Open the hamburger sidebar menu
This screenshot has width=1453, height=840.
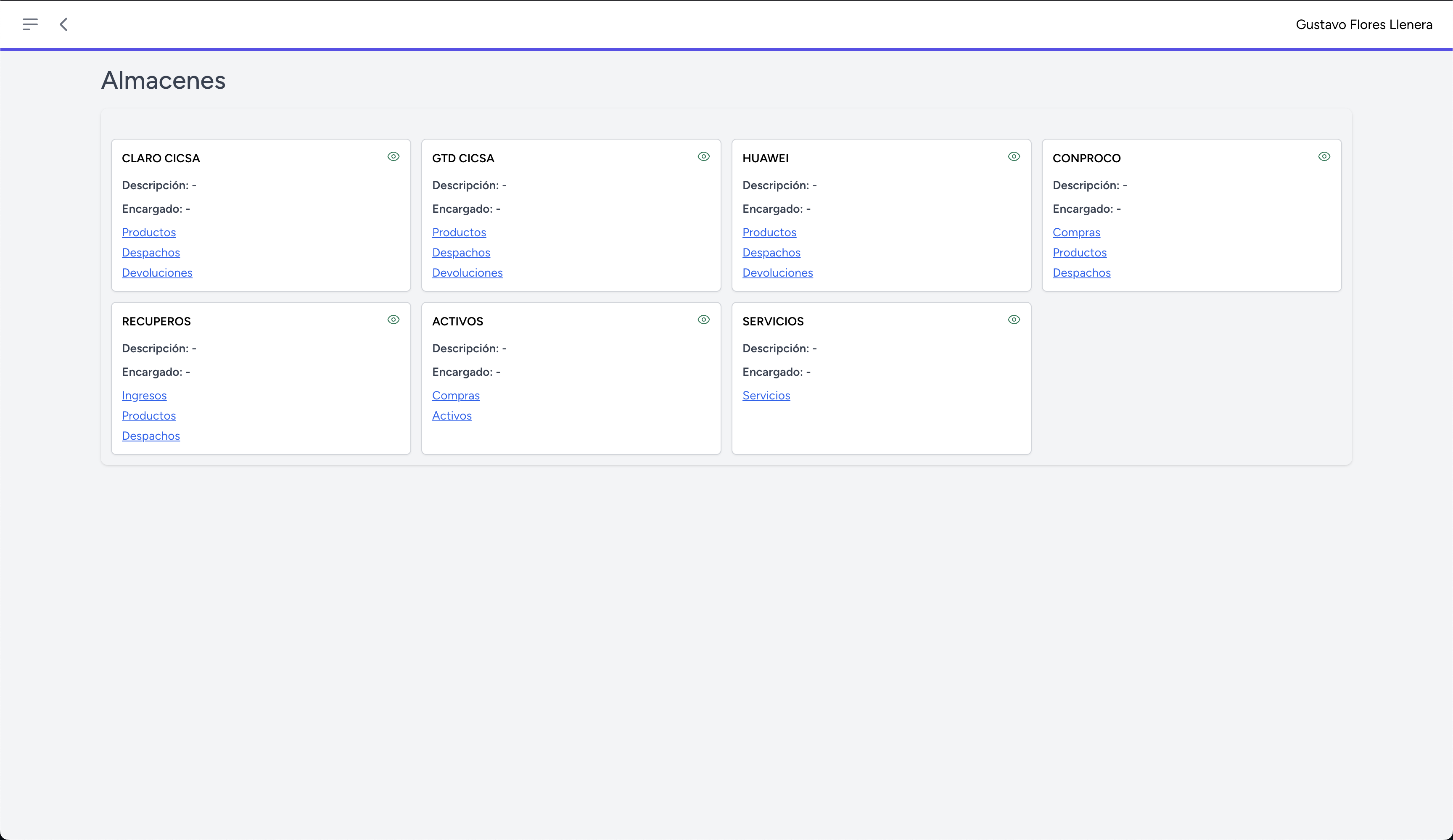point(30,24)
